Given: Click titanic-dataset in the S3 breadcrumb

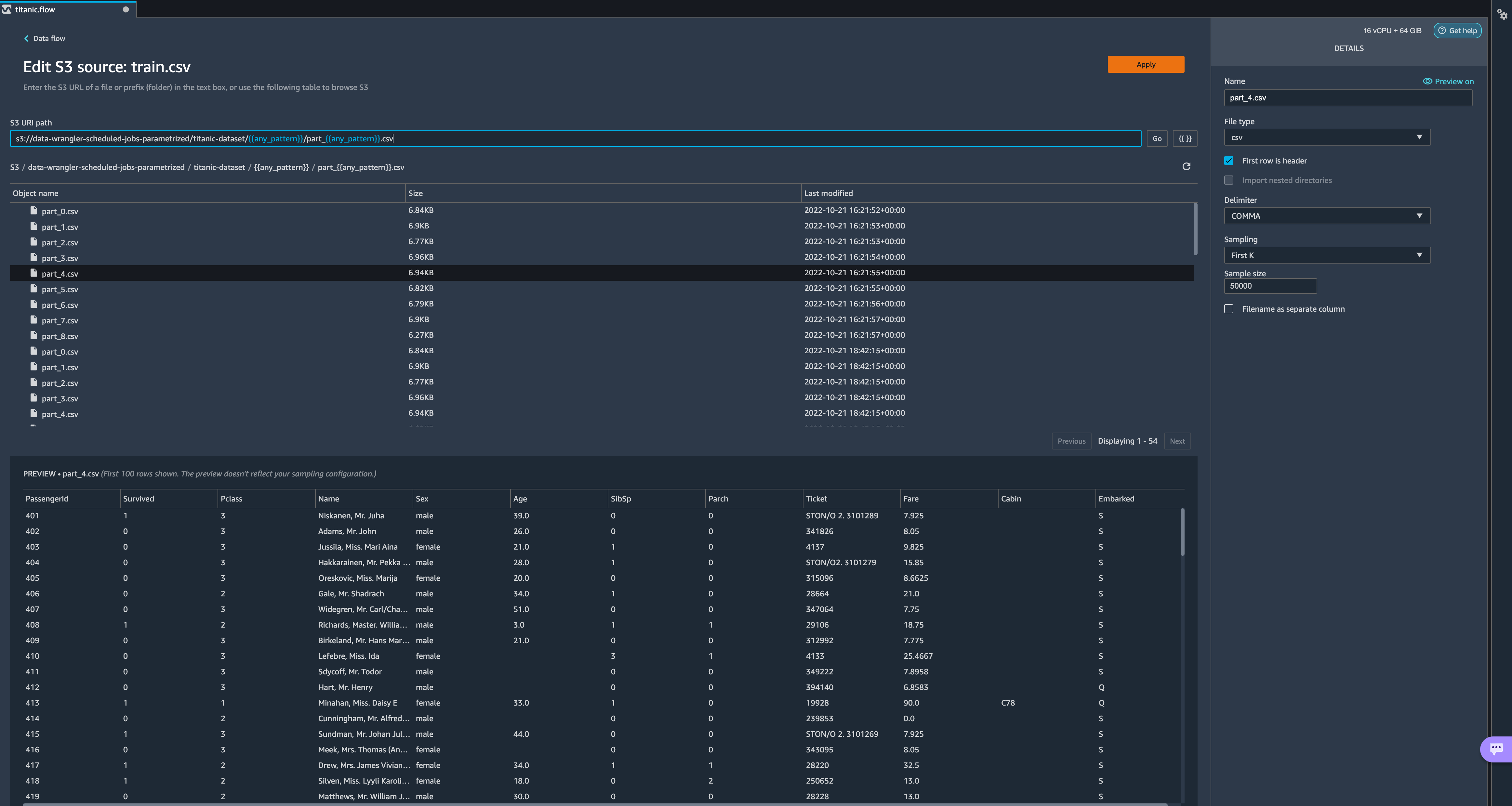Looking at the screenshot, I should pos(219,167).
